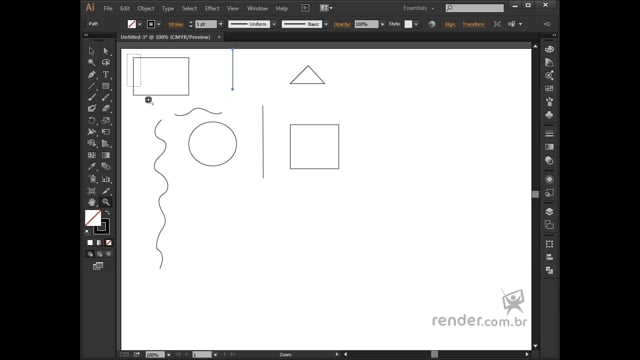Screen dimensions: 640x360
Task: Open the Uniform width profile dropdown
Action: pos(274,24)
